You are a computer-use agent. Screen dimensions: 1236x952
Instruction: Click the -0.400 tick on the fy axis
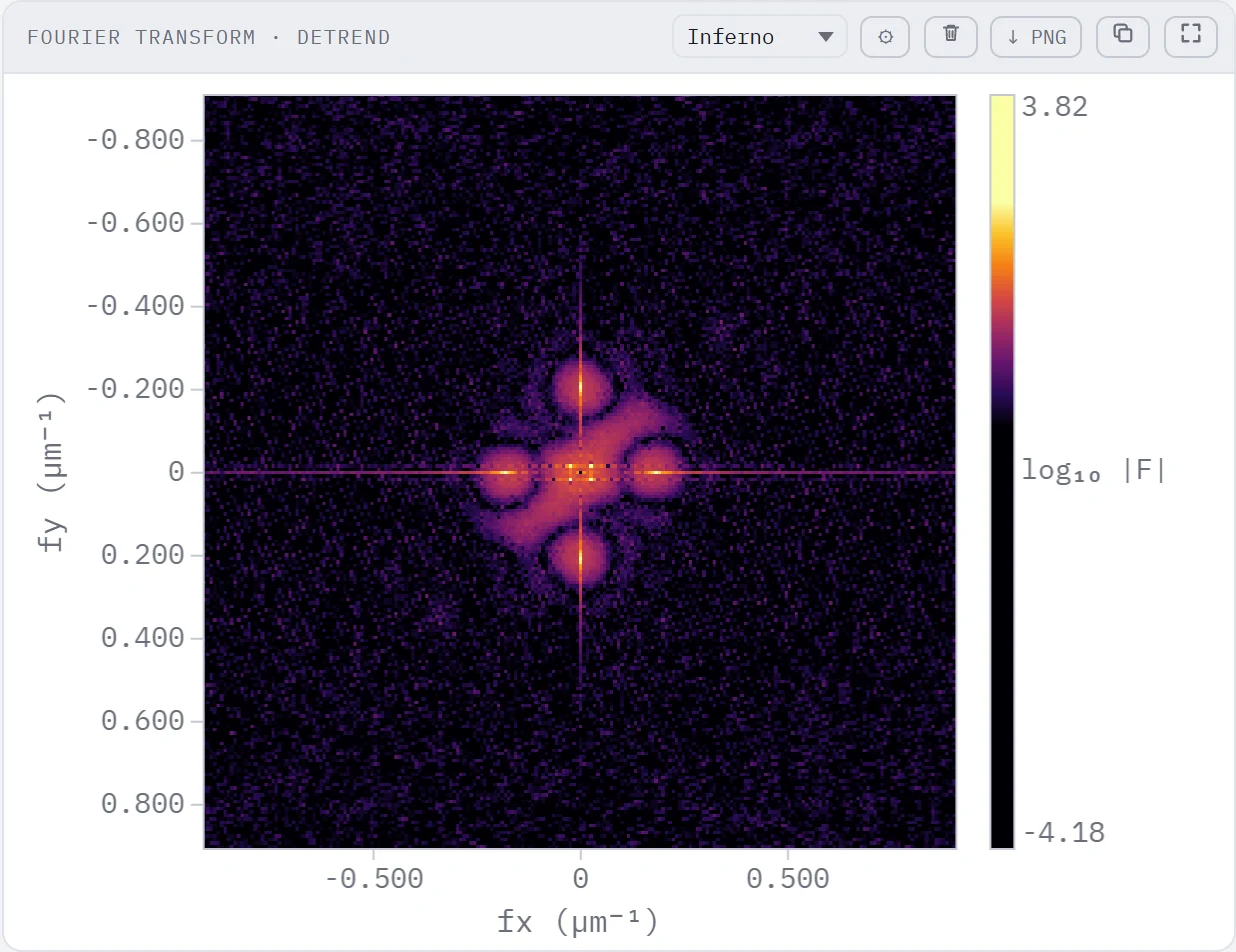[x=135, y=305]
